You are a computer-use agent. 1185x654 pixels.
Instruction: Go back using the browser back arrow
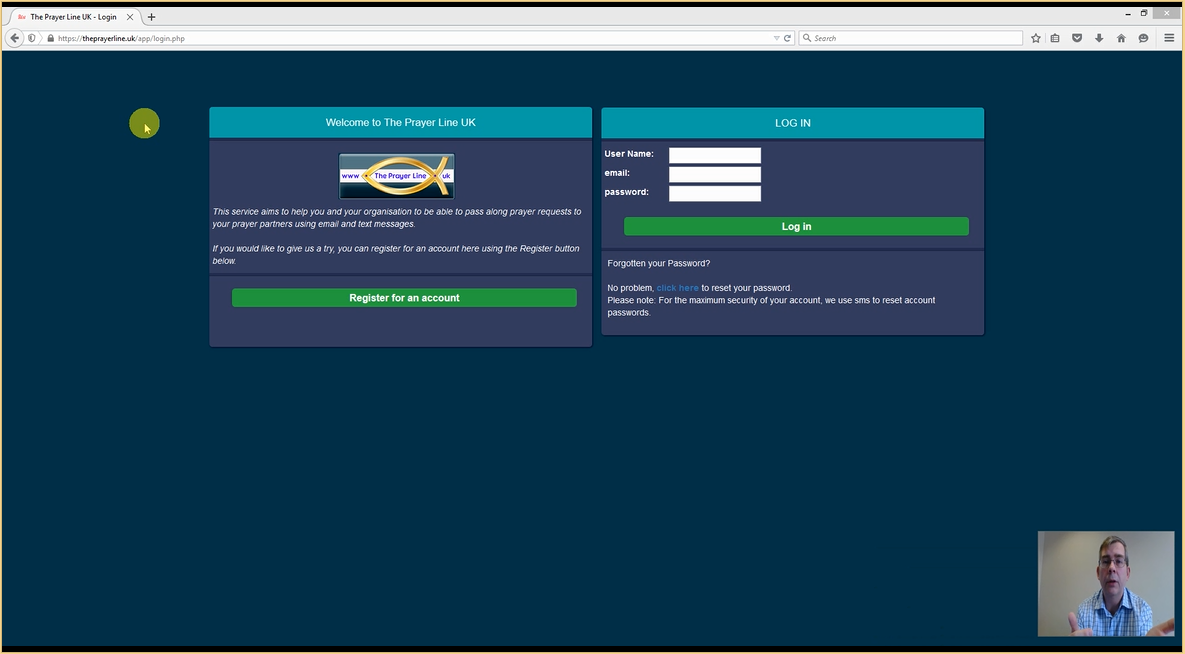[x=14, y=38]
